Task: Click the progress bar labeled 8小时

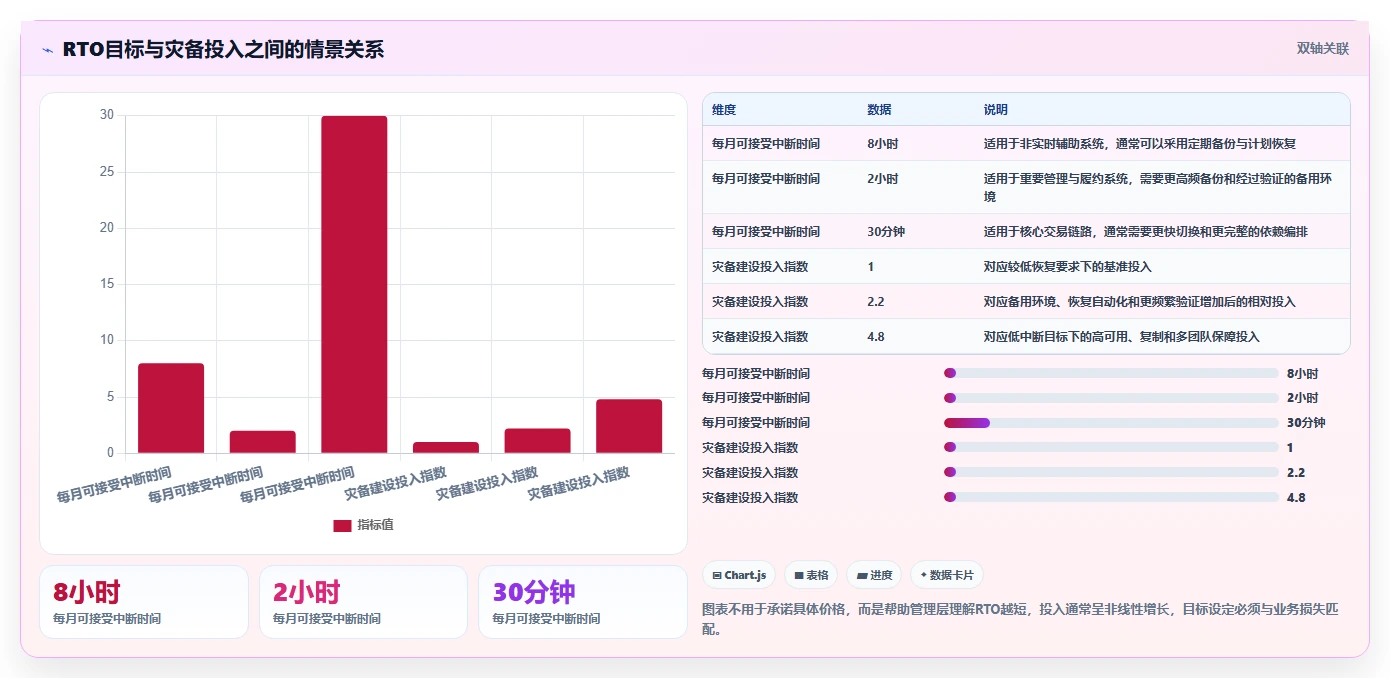Action: 1111,373
